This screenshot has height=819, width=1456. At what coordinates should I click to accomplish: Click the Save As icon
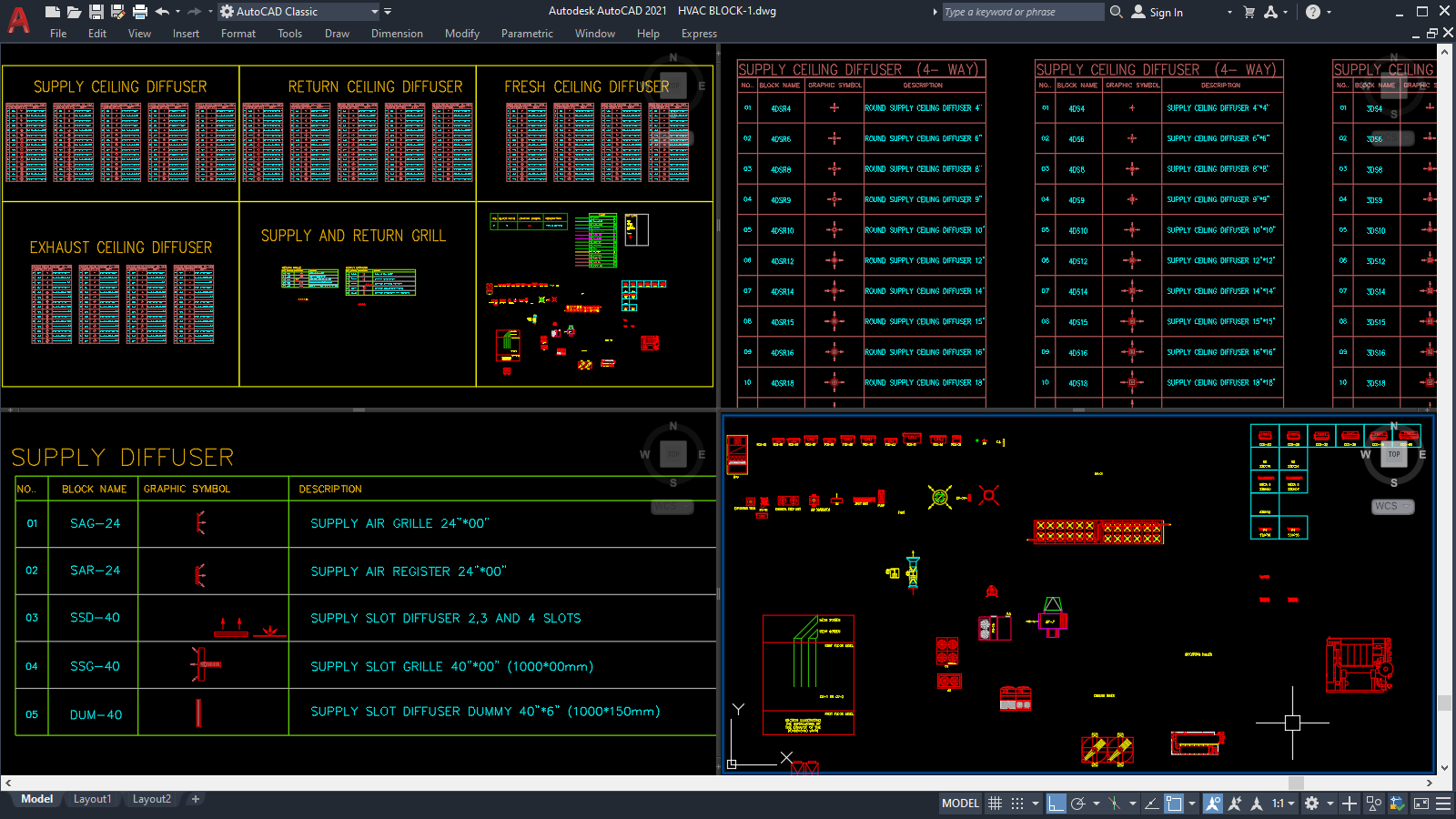pyautogui.click(x=117, y=11)
